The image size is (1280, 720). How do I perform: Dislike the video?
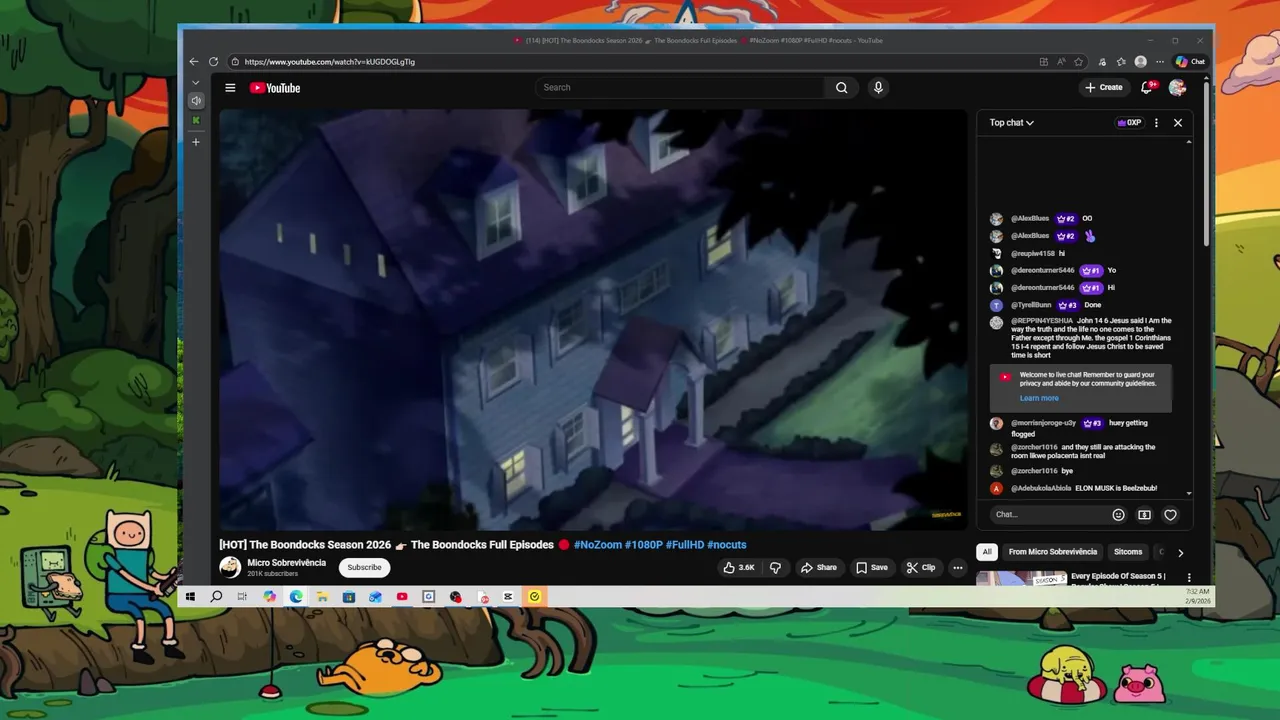pos(775,567)
